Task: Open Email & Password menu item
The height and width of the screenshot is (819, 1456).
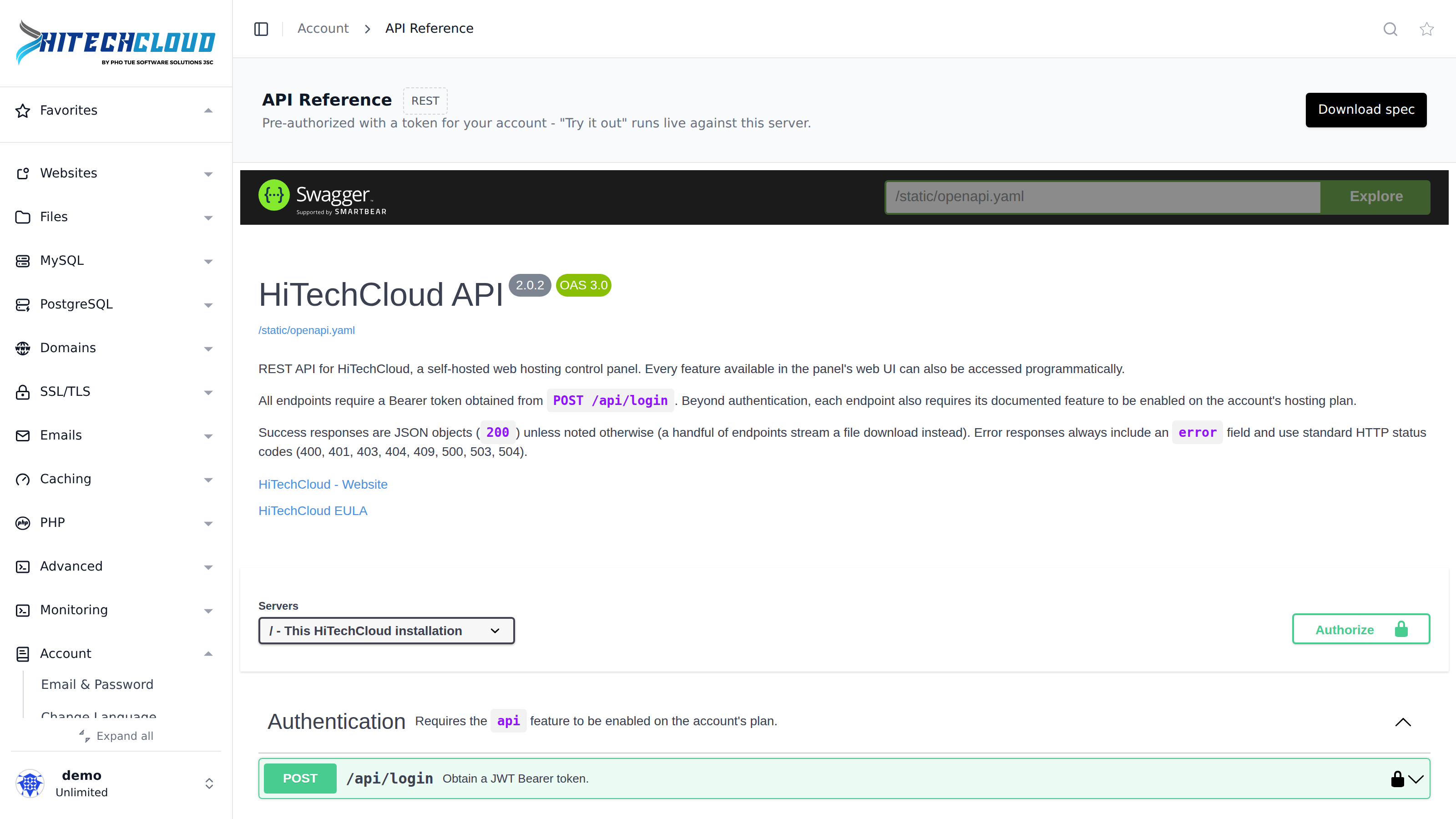Action: (97, 684)
